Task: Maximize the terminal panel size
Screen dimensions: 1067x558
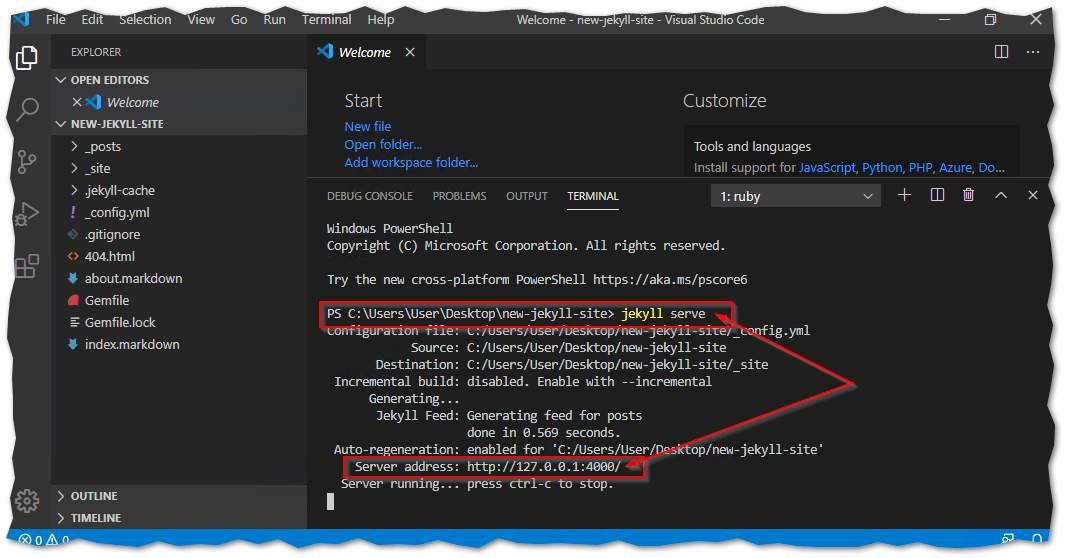Action: (1001, 195)
